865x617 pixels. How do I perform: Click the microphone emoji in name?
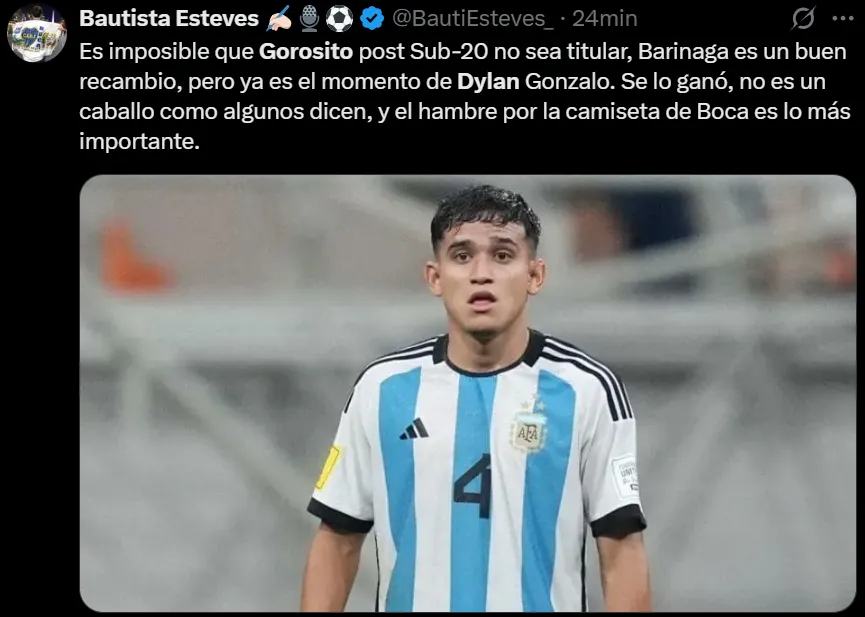(309, 19)
